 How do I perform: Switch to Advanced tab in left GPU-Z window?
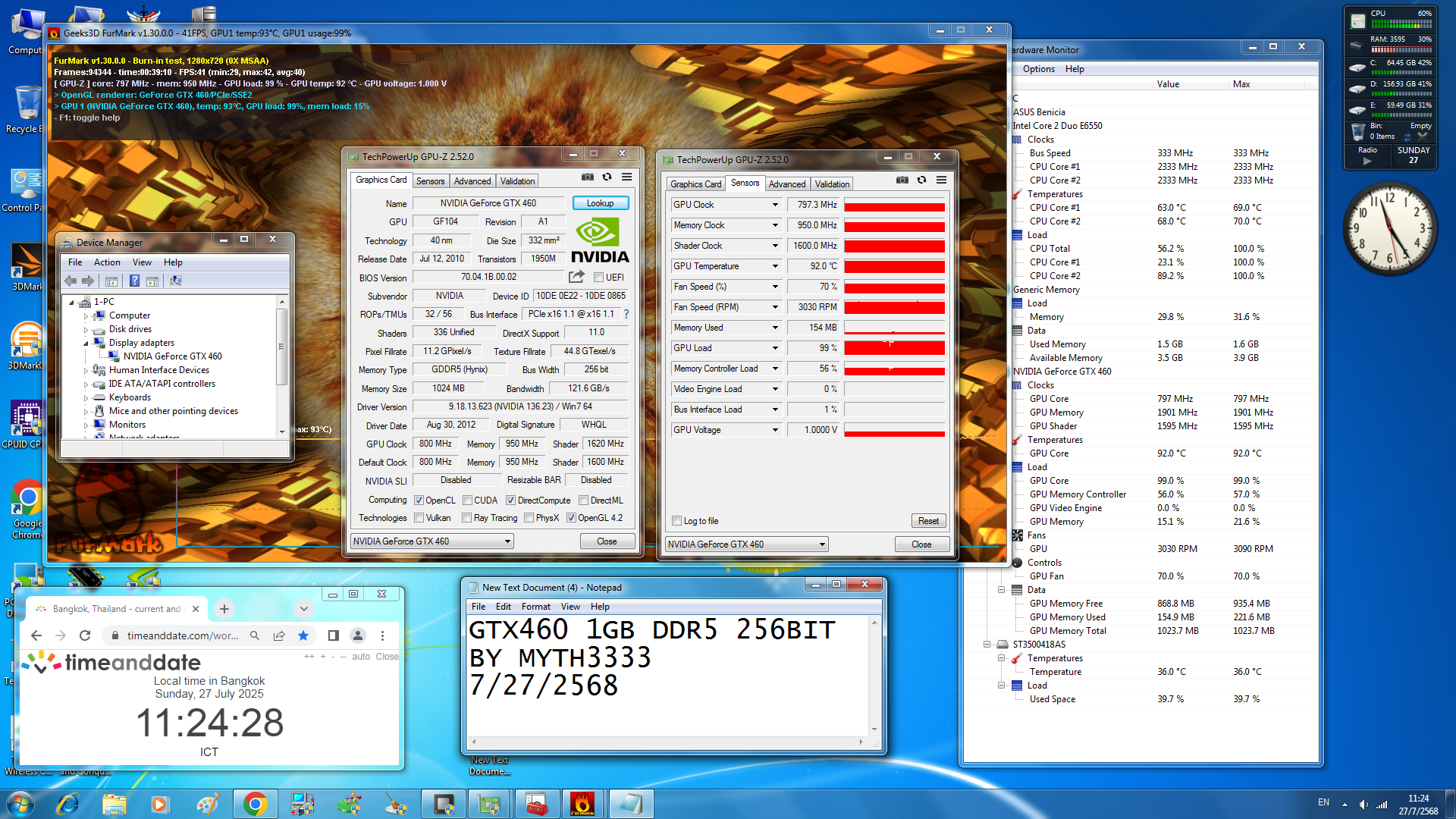[472, 181]
